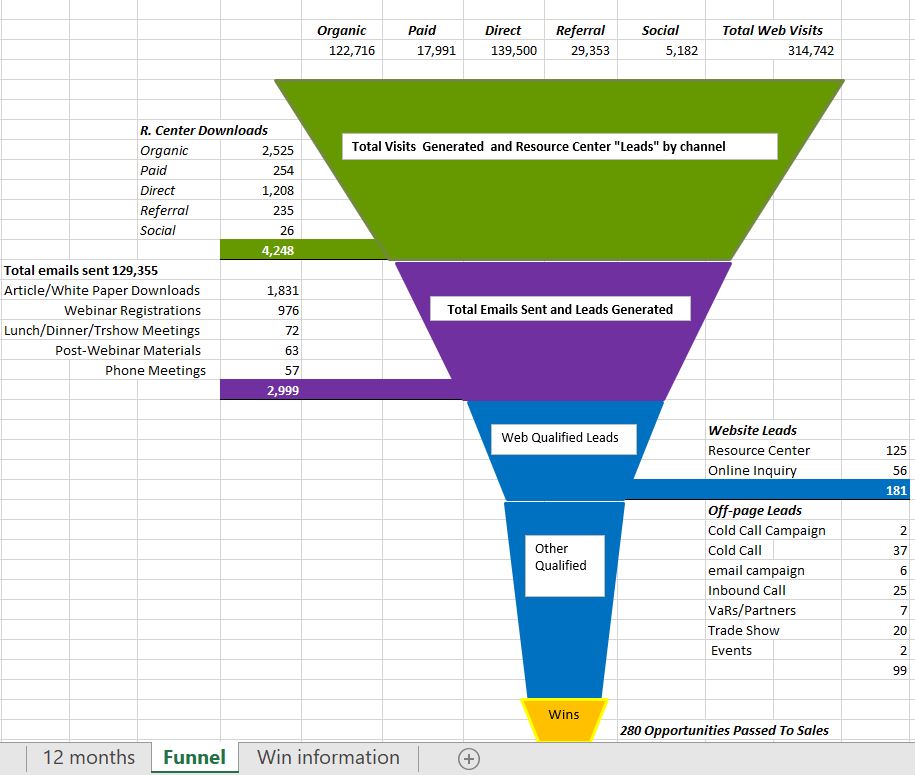Select the orange Wins funnel shape
Viewport: 915px width, 775px height.
coord(564,722)
